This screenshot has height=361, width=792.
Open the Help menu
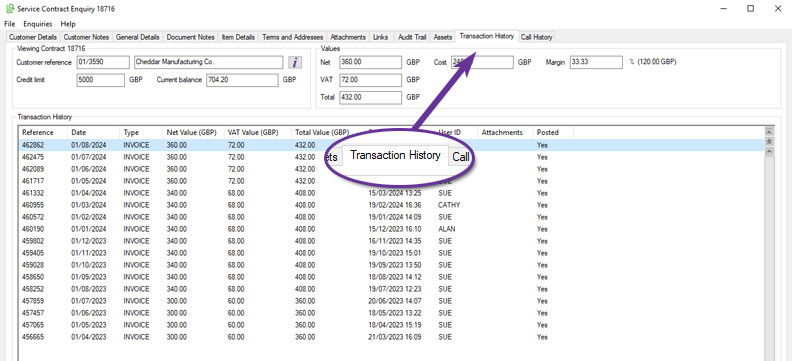[68, 24]
